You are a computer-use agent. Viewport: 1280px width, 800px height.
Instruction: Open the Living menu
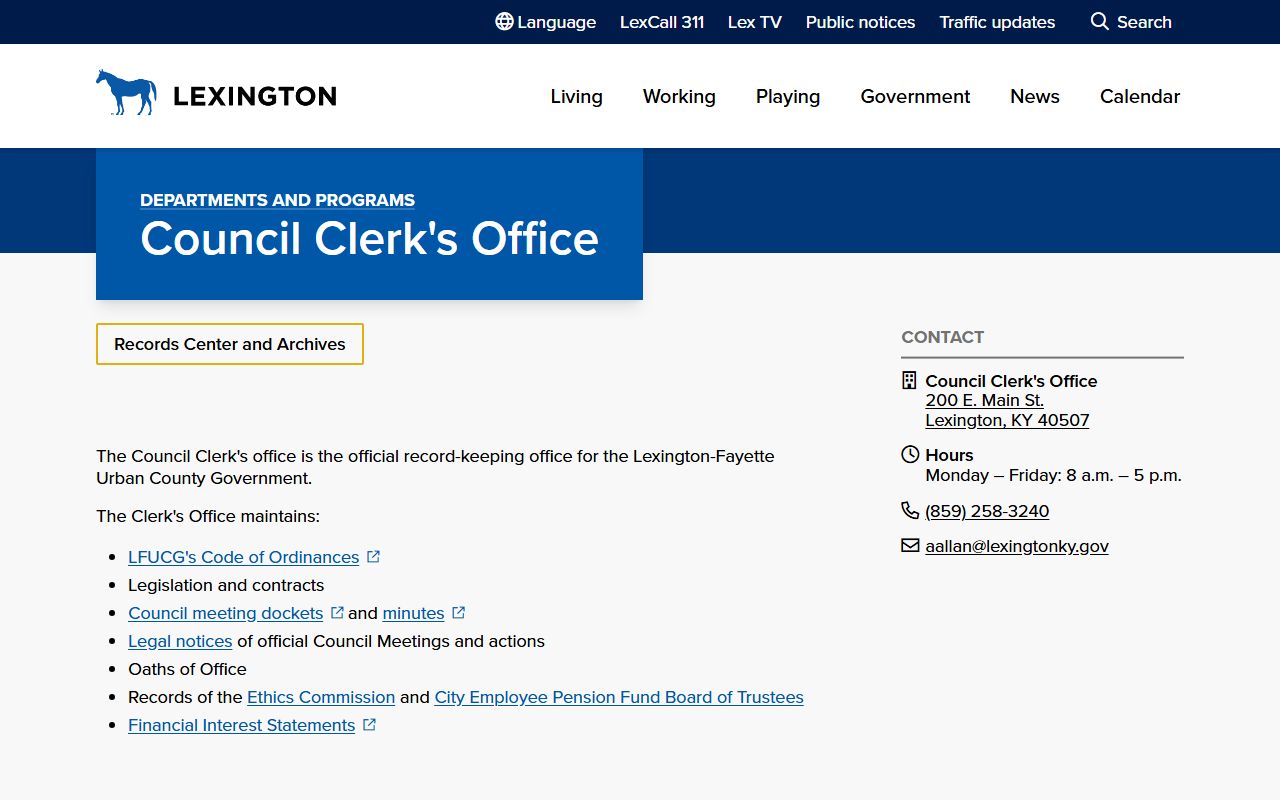(x=577, y=97)
